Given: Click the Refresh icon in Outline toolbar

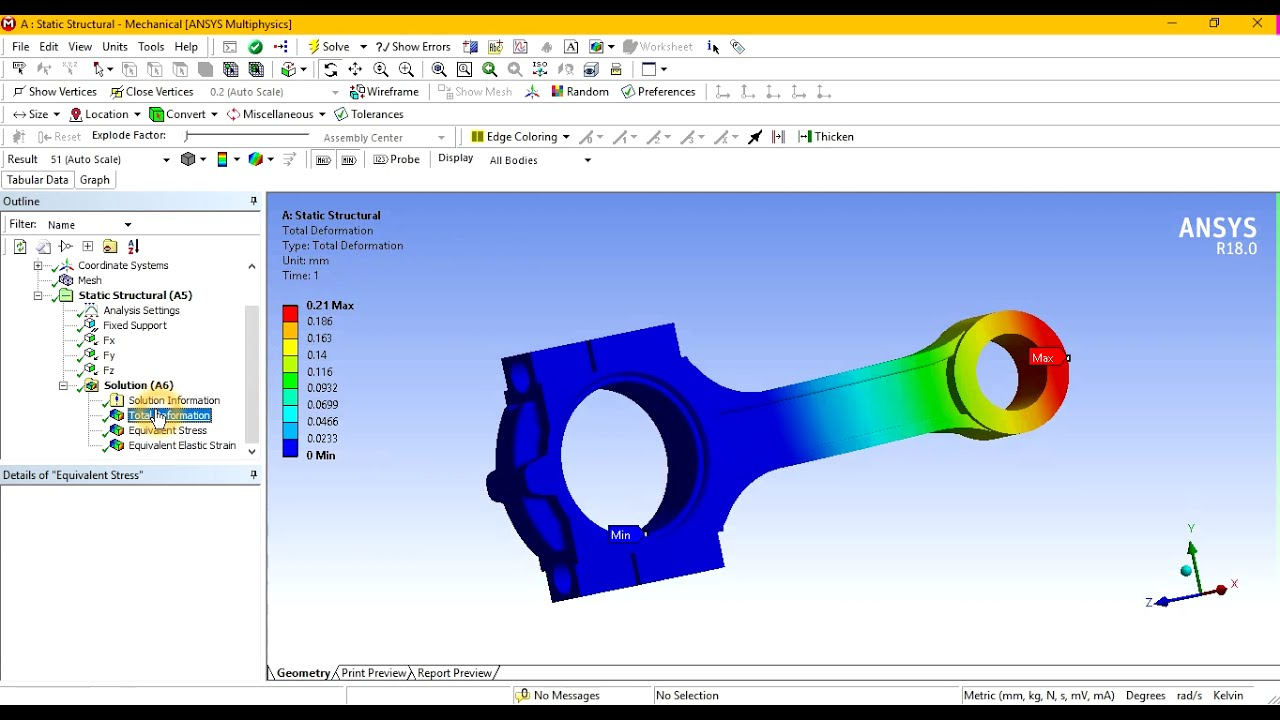Looking at the screenshot, I should (20, 247).
